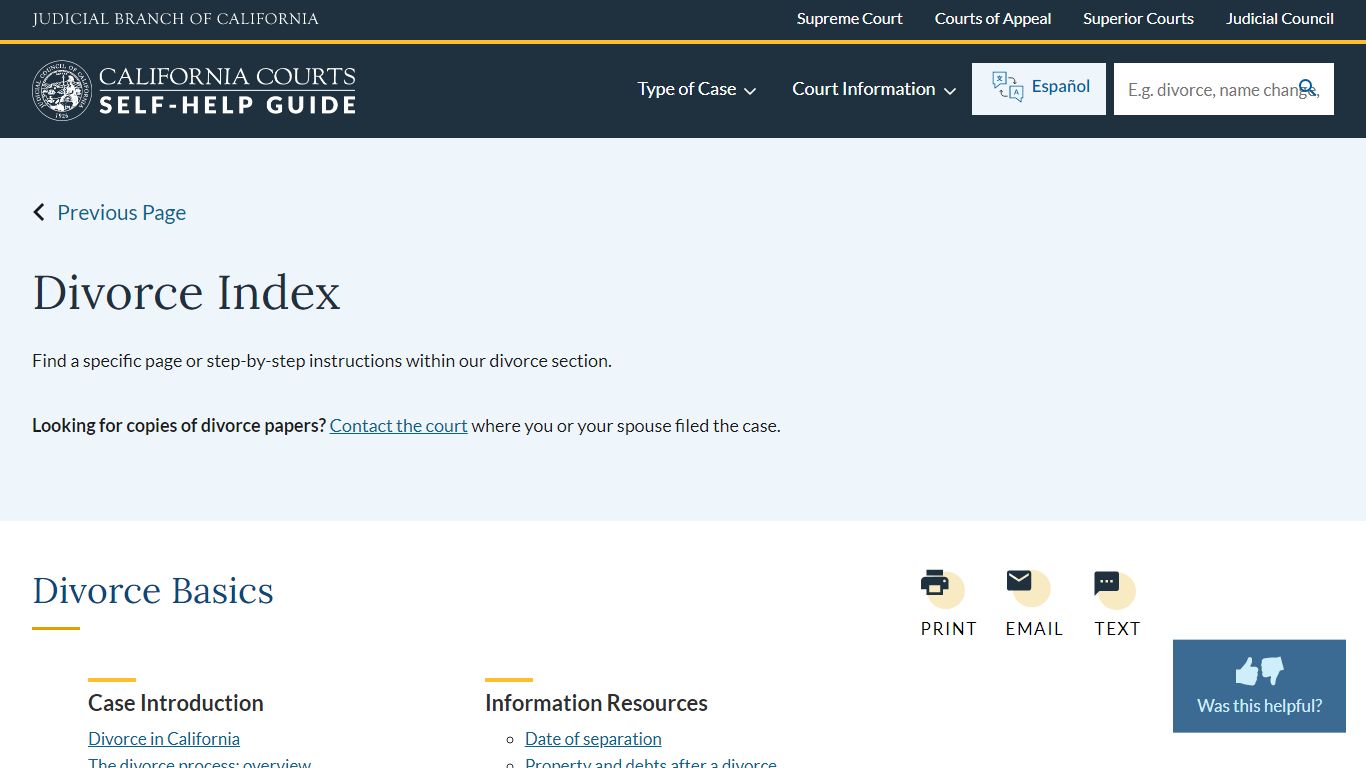This screenshot has width=1366, height=768.
Task: Click the thumbs up/down feedback icon
Action: tap(1259, 670)
